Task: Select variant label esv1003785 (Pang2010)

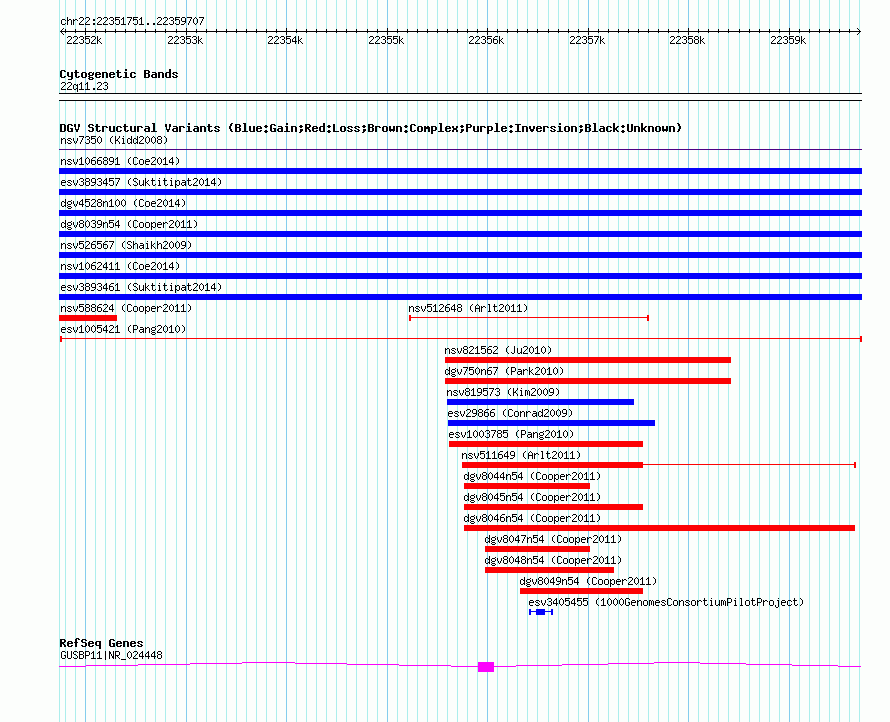Action: (x=511, y=434)
